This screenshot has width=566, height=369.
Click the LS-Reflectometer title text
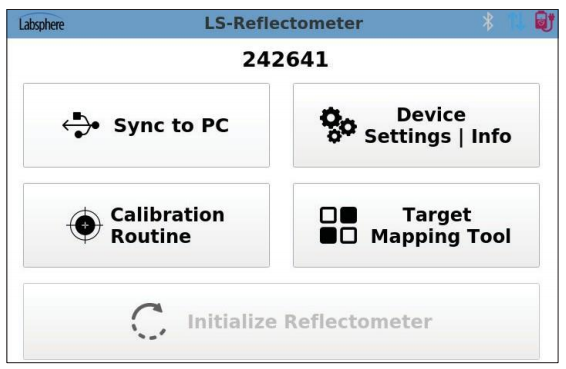pos(283,23)
